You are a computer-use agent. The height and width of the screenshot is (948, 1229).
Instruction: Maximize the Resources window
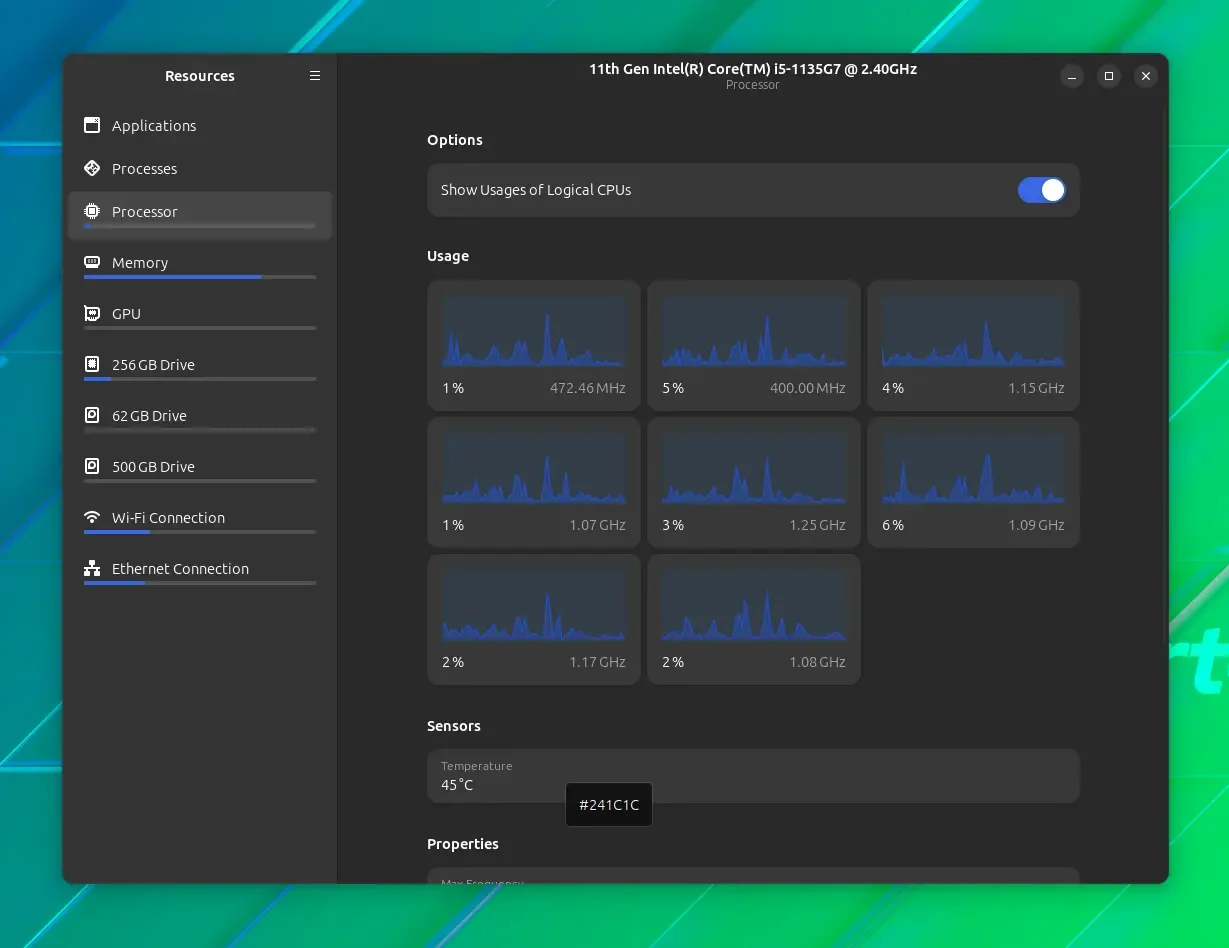1109,76
